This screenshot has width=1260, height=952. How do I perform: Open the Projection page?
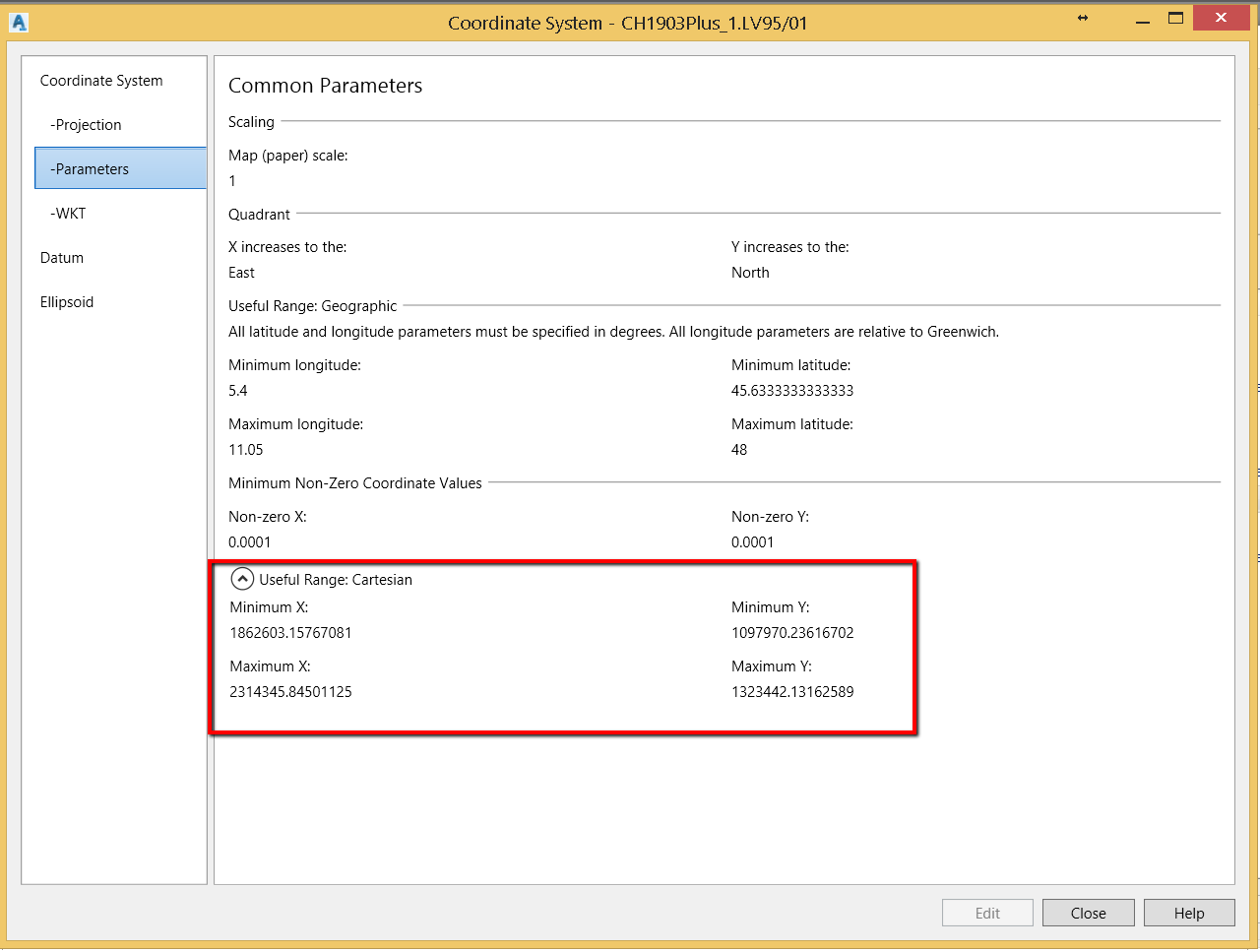[88, 125]
